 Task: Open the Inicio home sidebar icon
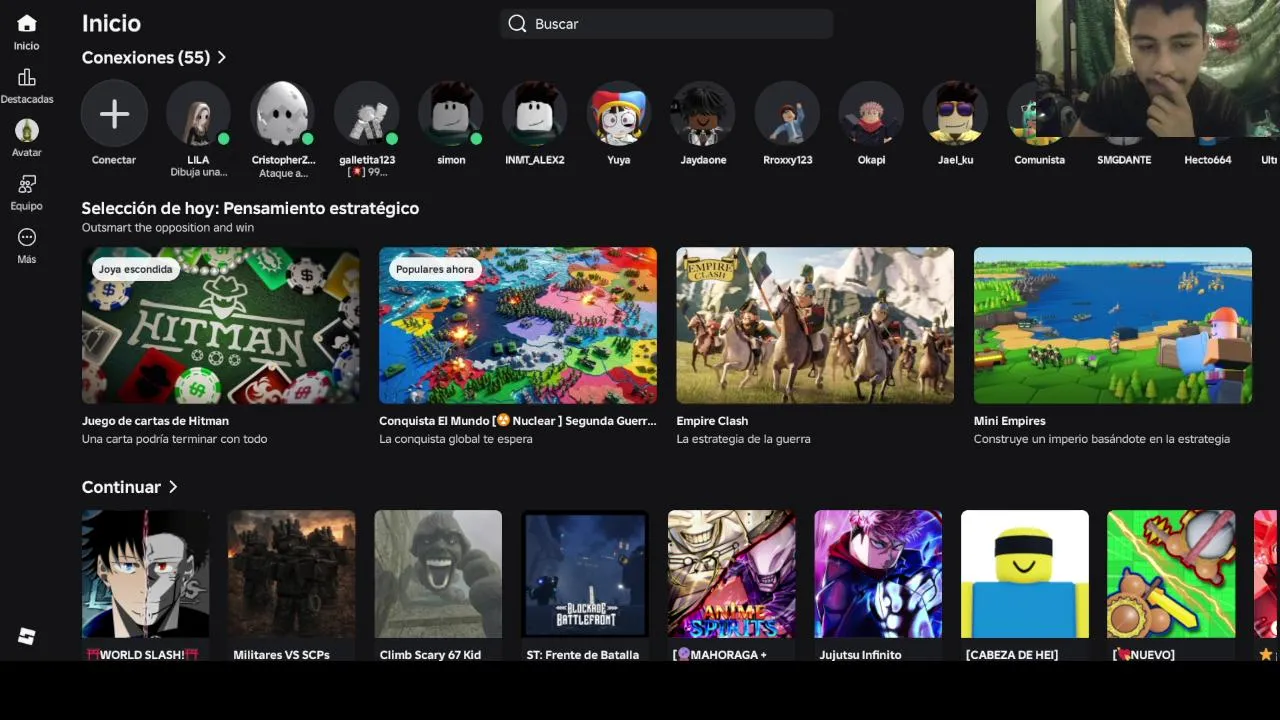[x=27, y=23]
